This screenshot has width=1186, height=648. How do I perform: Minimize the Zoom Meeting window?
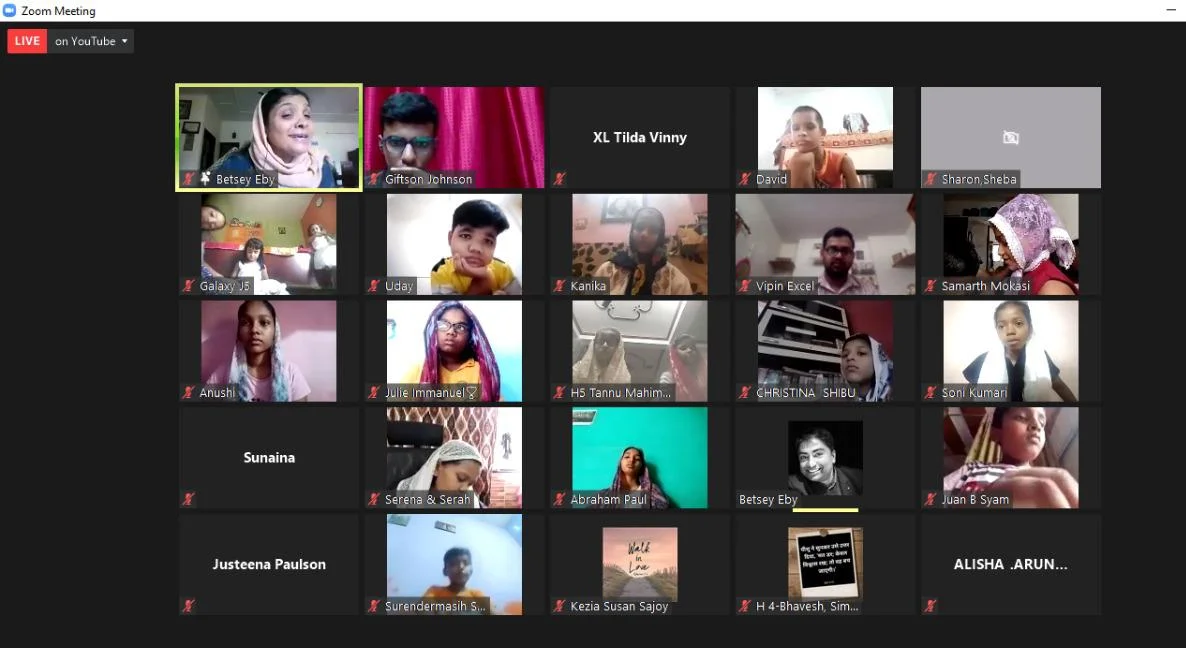(x=1170, y=11)
